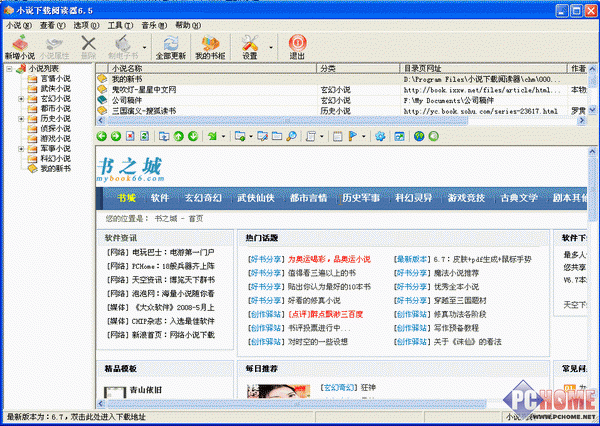Expand the 军事小说 tree node
This screenshot has height=426, width=600.
(21, 149)
